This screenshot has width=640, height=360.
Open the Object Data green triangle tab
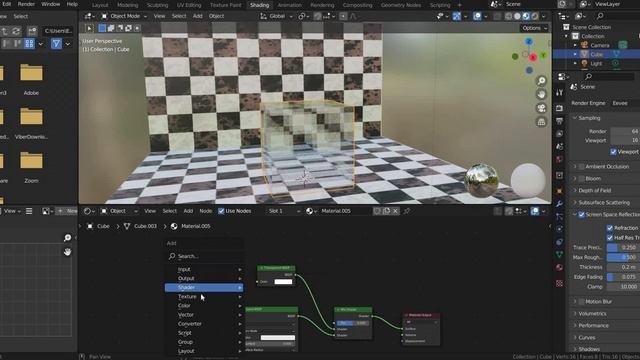click(x=560, y=254)
